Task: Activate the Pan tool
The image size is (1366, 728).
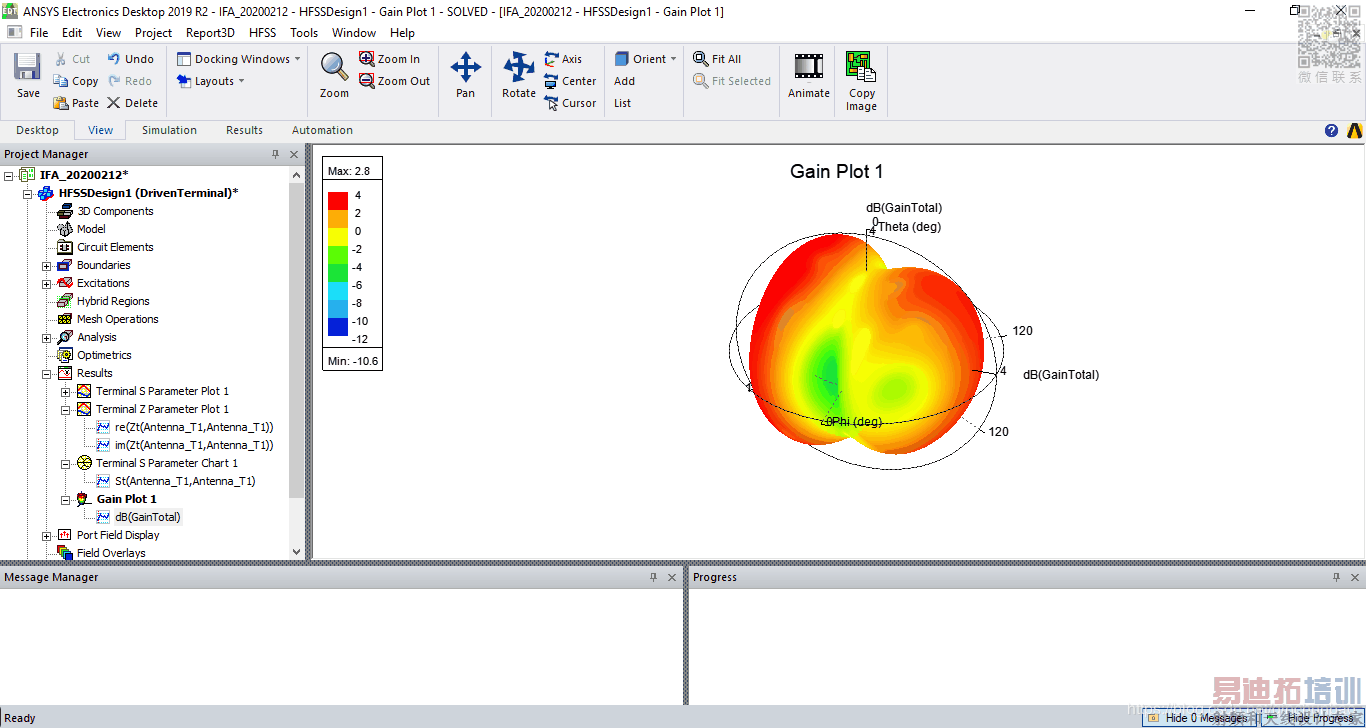Action: coord(465,75)
